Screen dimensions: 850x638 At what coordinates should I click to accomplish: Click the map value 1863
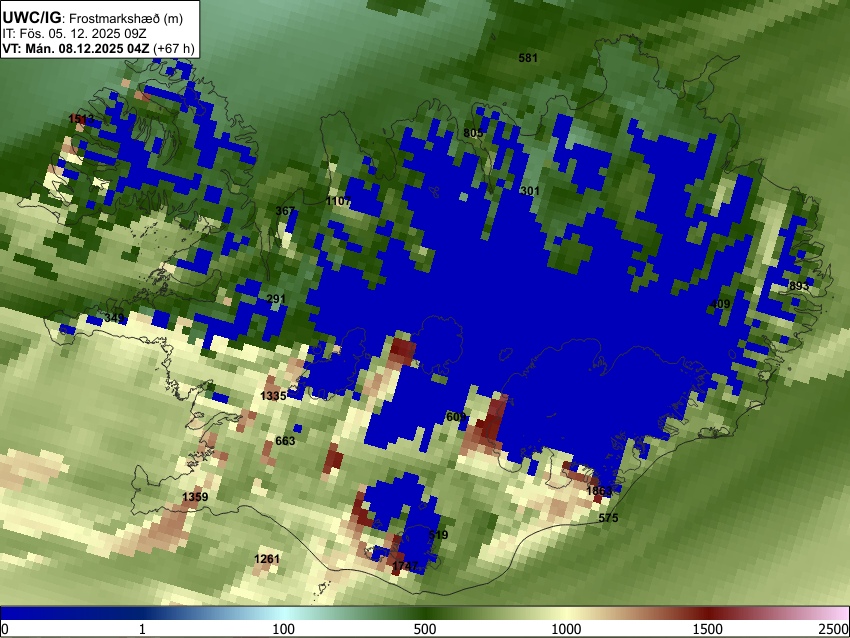[x=599, y=491]
